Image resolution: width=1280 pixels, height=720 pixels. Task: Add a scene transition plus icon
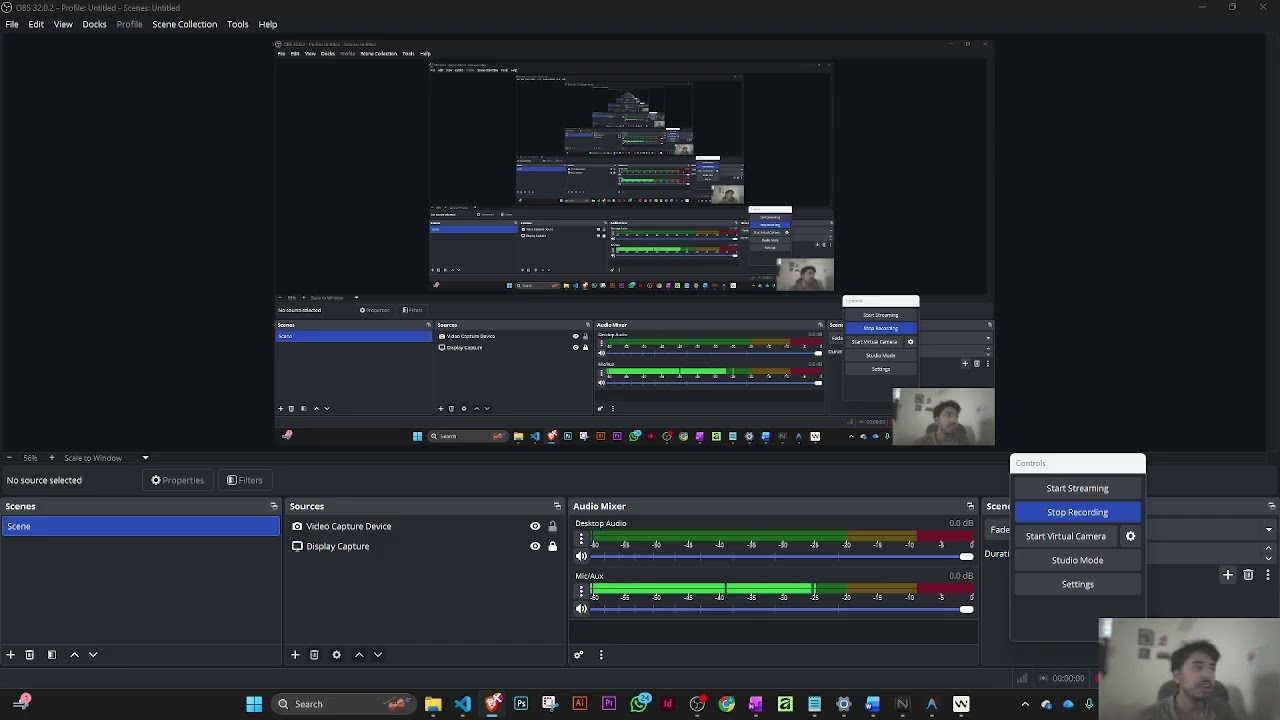pyautogui.click(x=1228, y=575)
